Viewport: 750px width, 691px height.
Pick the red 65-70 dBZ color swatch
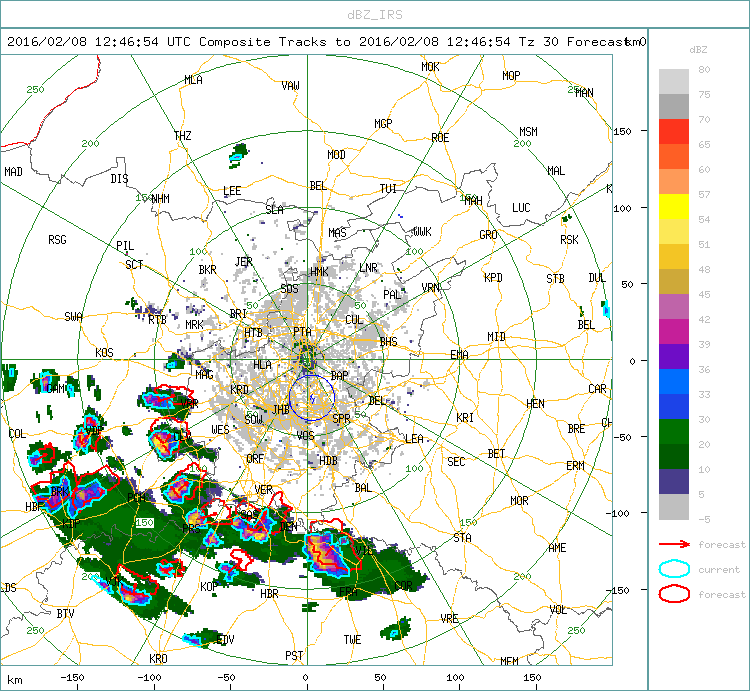click(x=673, y=132)
